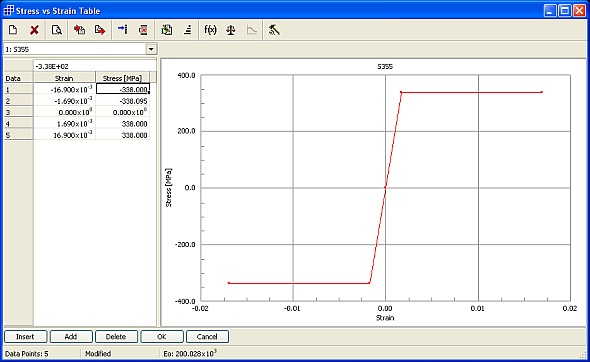
Task: Click the page with magnifier icon
Action: tap(57, 30)
